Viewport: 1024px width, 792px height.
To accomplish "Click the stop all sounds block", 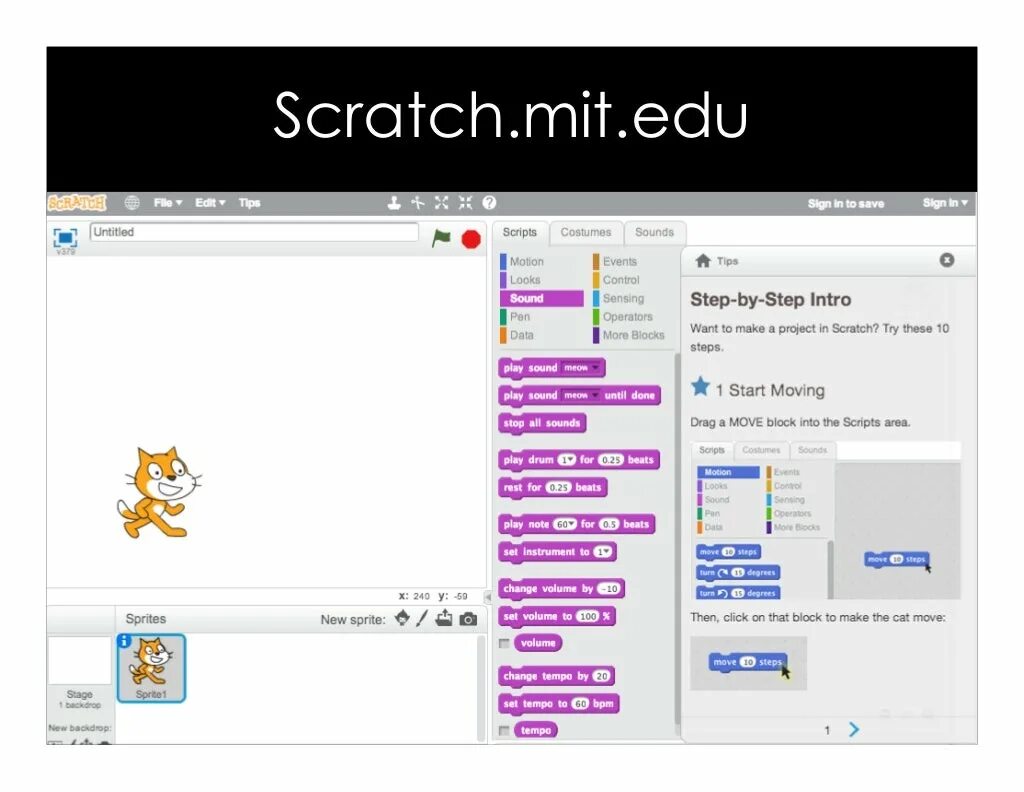I will (x=541, y=423).
